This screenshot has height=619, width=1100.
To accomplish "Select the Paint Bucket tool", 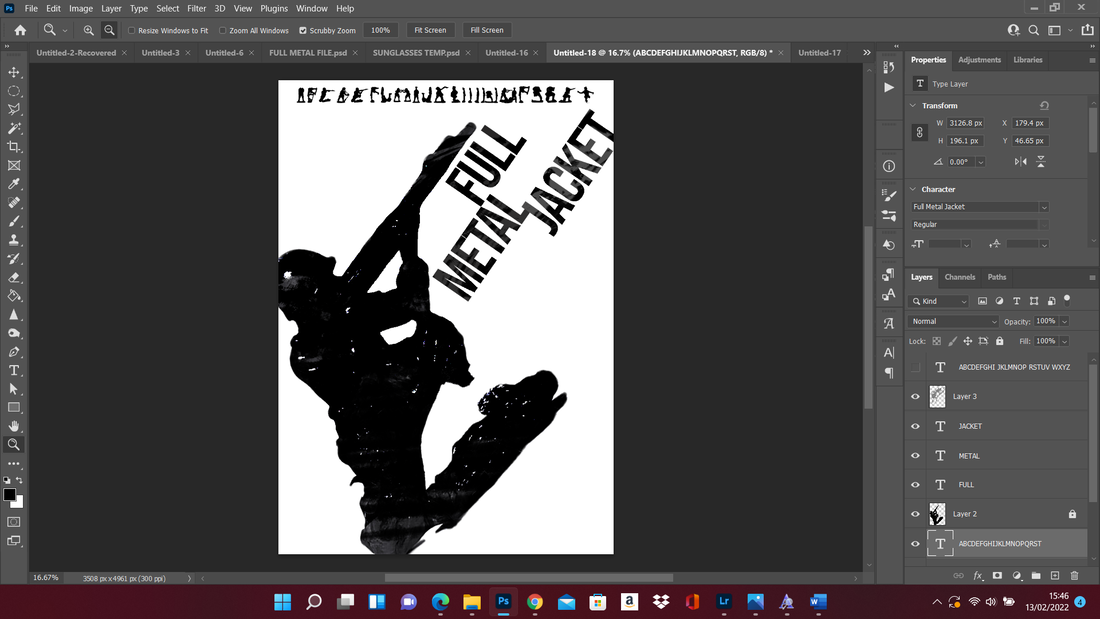I will pyautogui.click(x=14, y=296).
